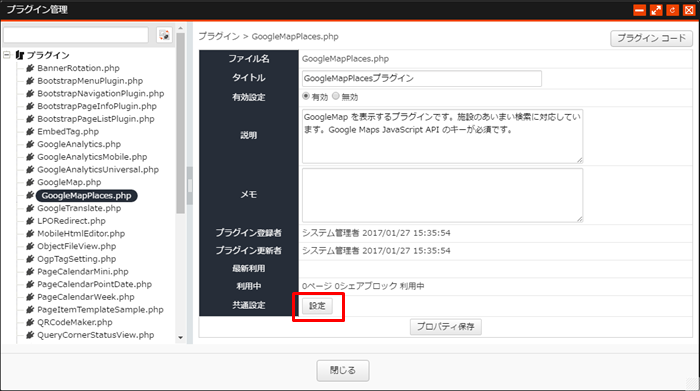Click the 0ページ 0シェアブロック 利用中 text
This screenshot has width=700, height=391.
click(363, 286)
